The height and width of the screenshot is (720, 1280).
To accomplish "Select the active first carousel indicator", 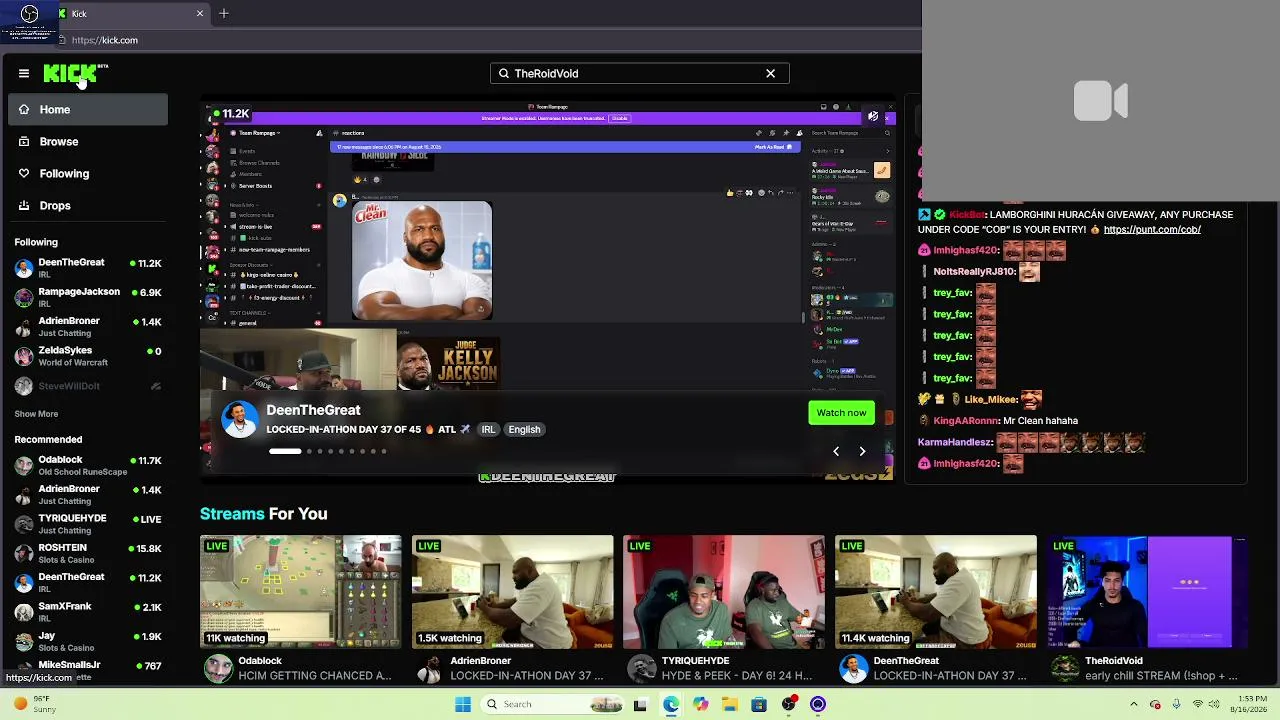I will (285, 451).
